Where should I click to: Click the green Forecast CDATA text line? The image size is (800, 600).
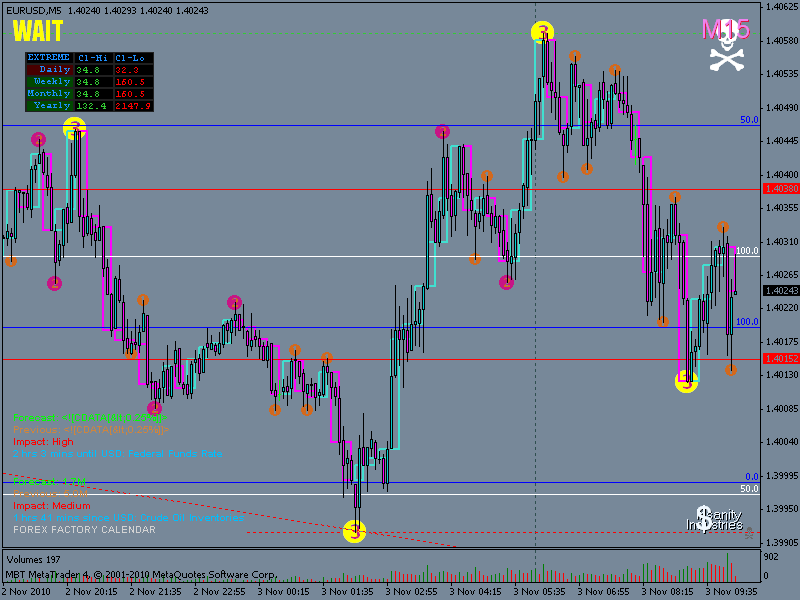tap(90, 418)
